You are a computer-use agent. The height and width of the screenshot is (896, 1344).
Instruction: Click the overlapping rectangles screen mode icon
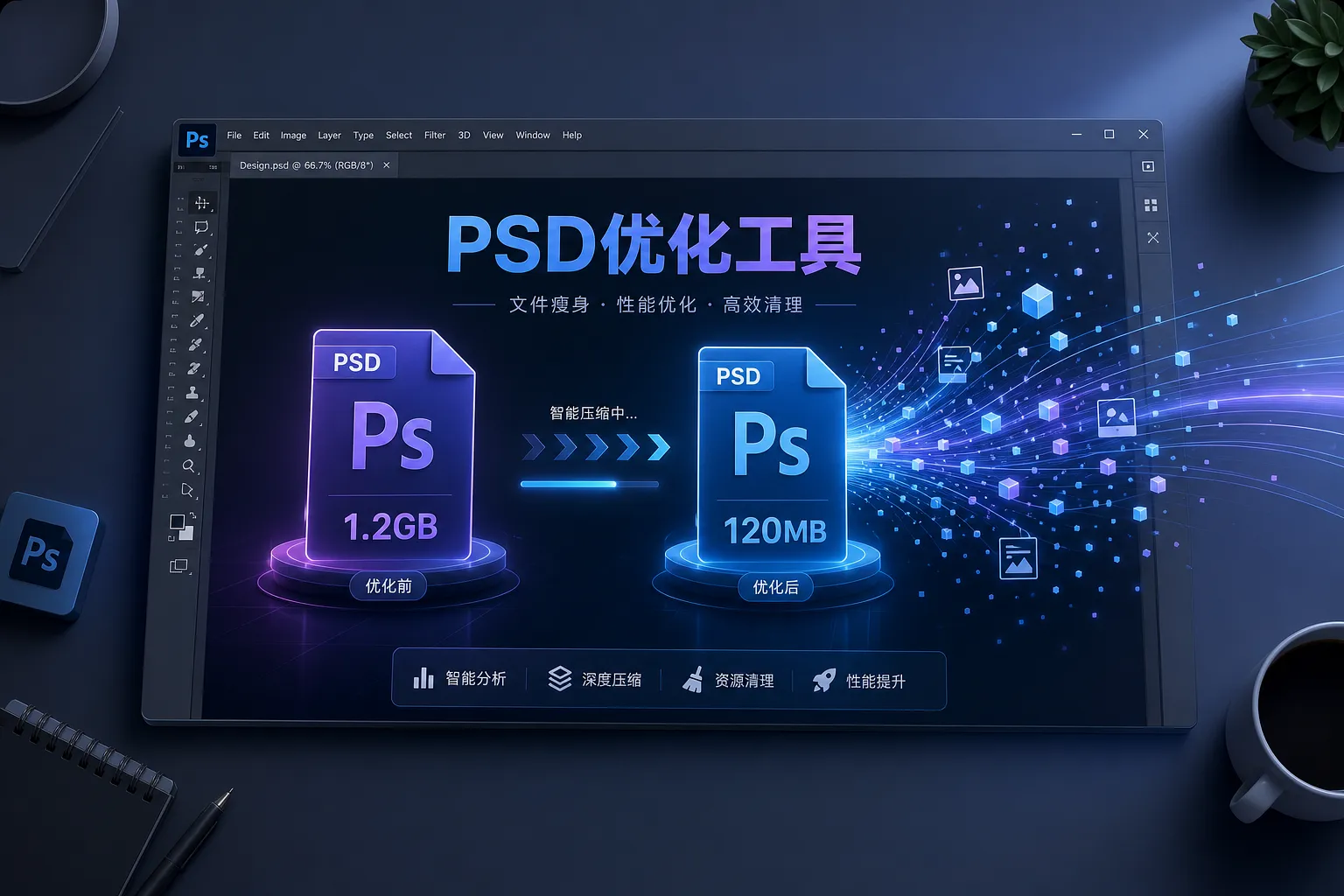178,566
